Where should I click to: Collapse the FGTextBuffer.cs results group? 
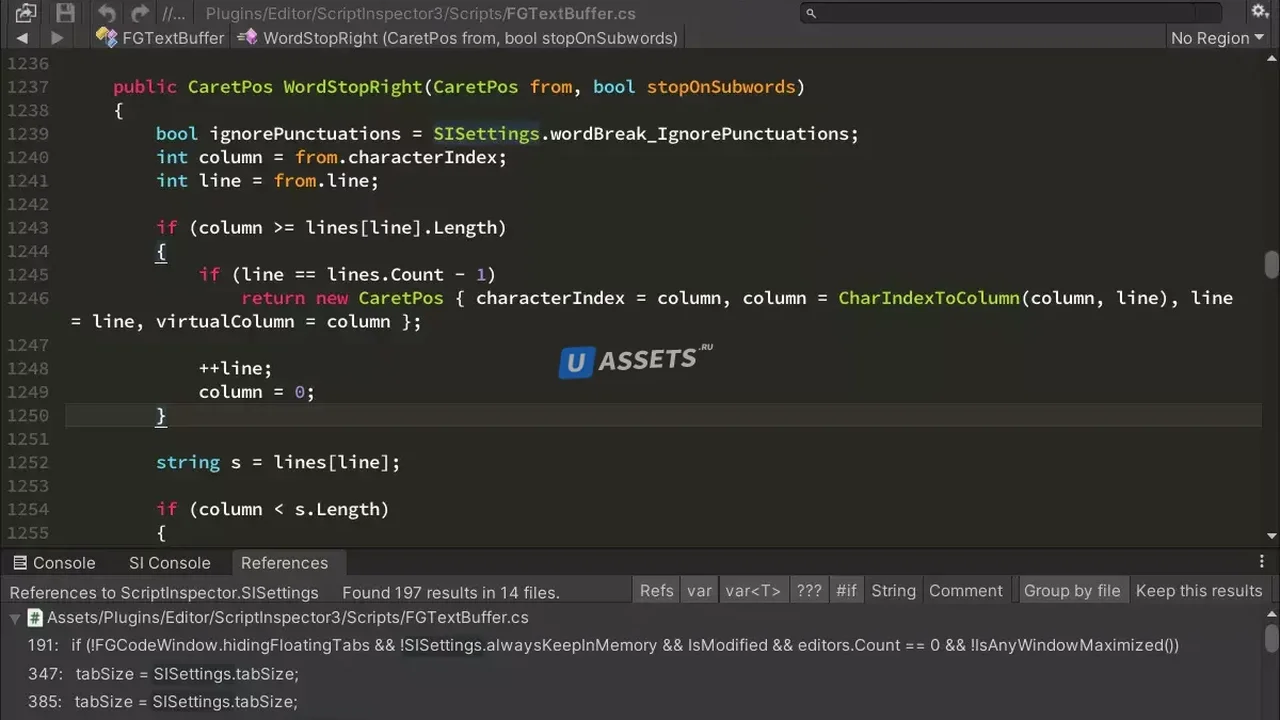point(14,618)
